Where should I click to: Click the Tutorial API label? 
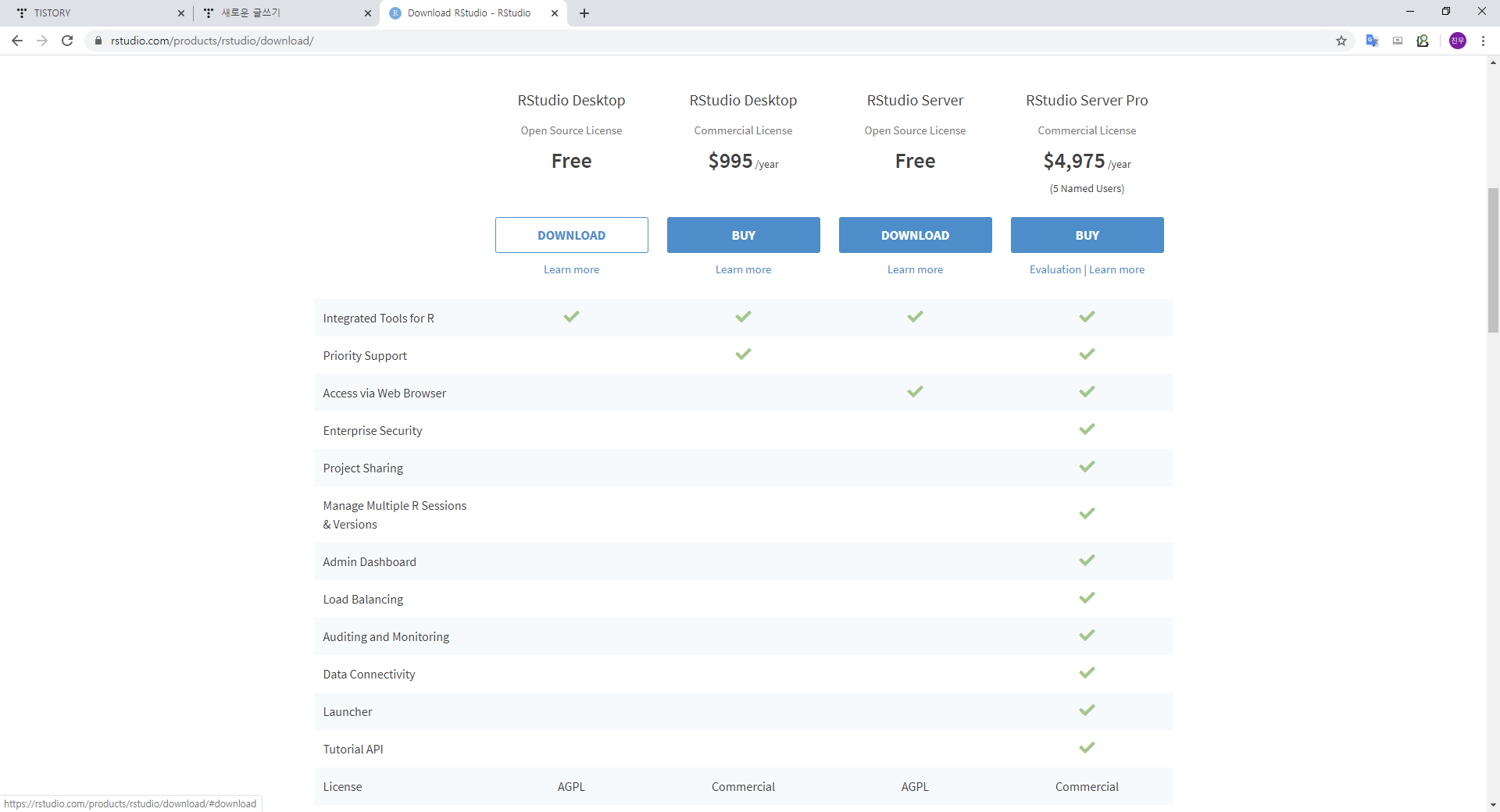pos(353,750)
